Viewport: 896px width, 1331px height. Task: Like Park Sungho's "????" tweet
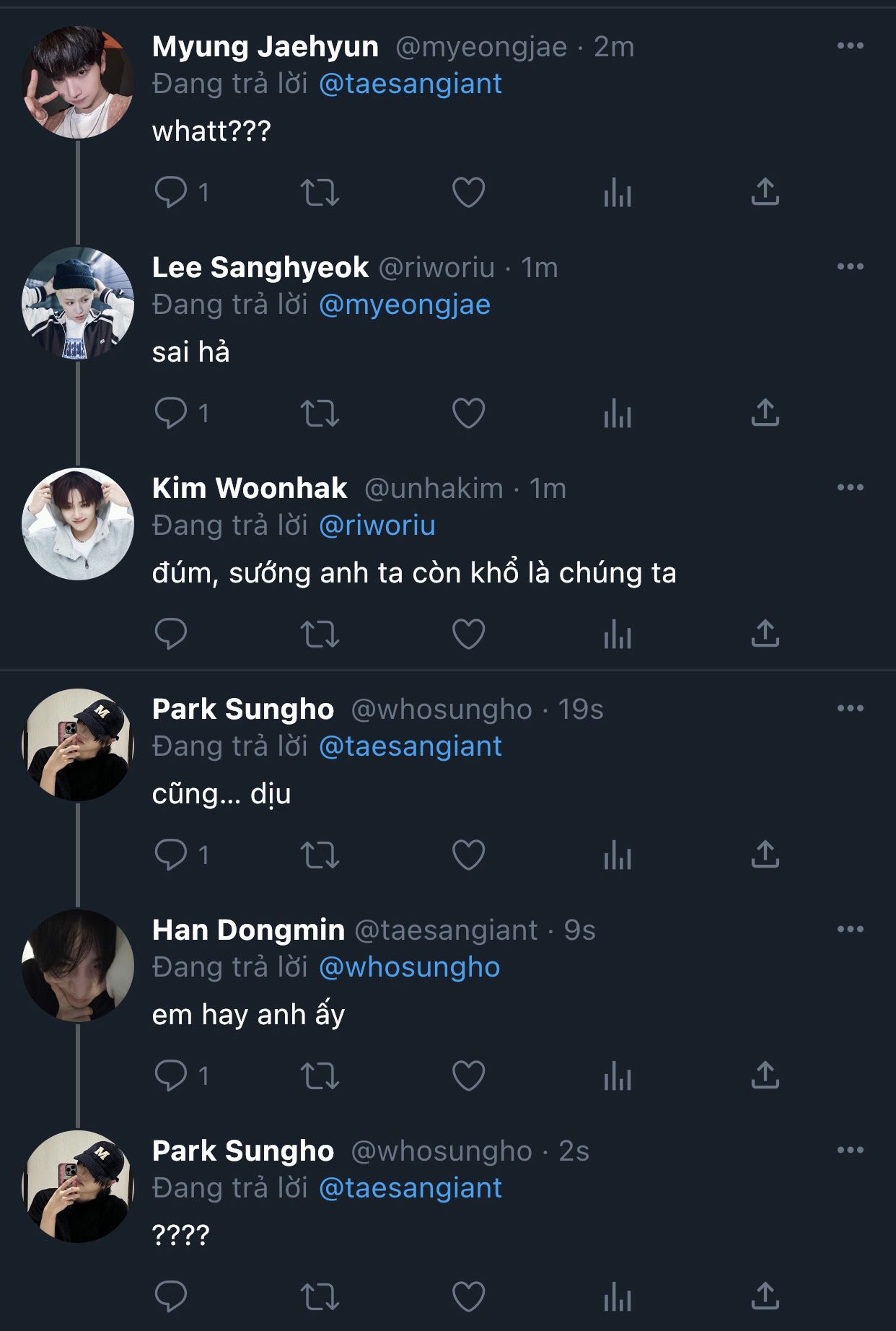click(x=468, y=1297)
